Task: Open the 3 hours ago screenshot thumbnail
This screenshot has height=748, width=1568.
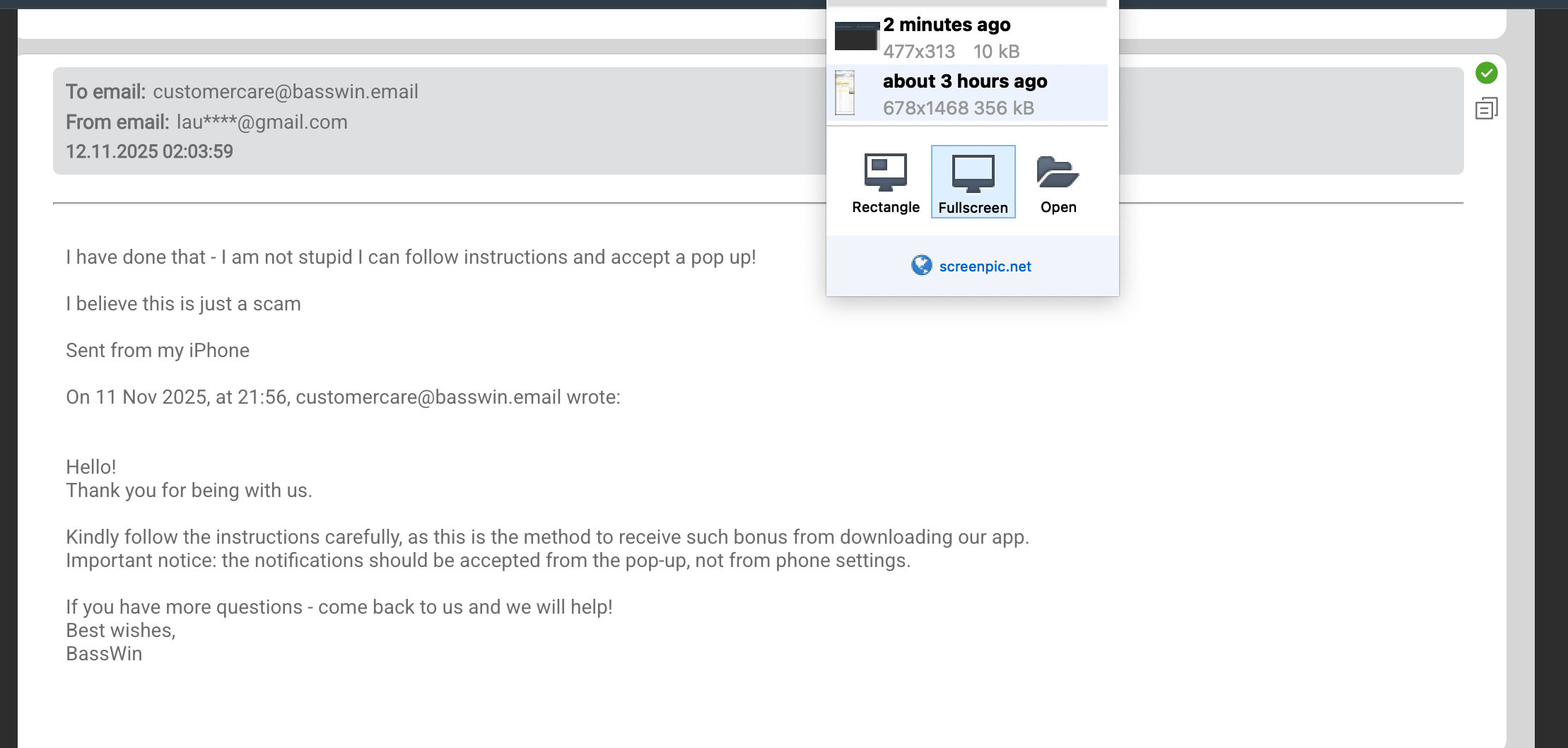Action: 845,93
